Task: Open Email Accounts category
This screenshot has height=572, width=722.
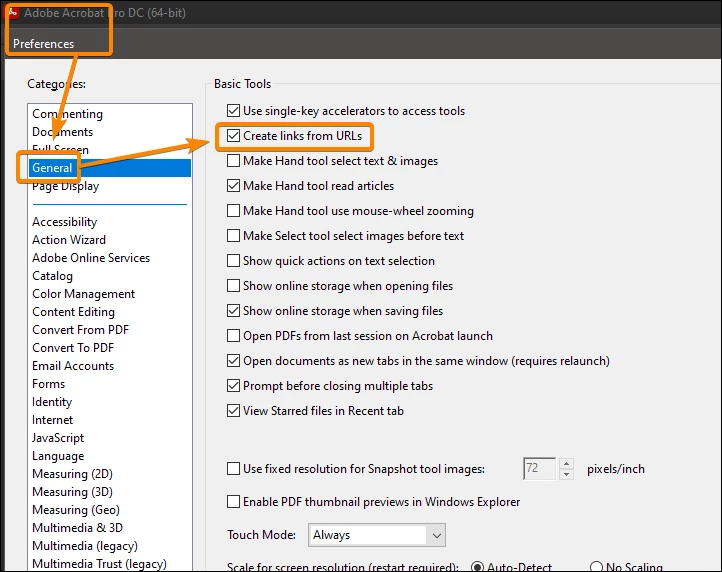Action: click(73, 366)
